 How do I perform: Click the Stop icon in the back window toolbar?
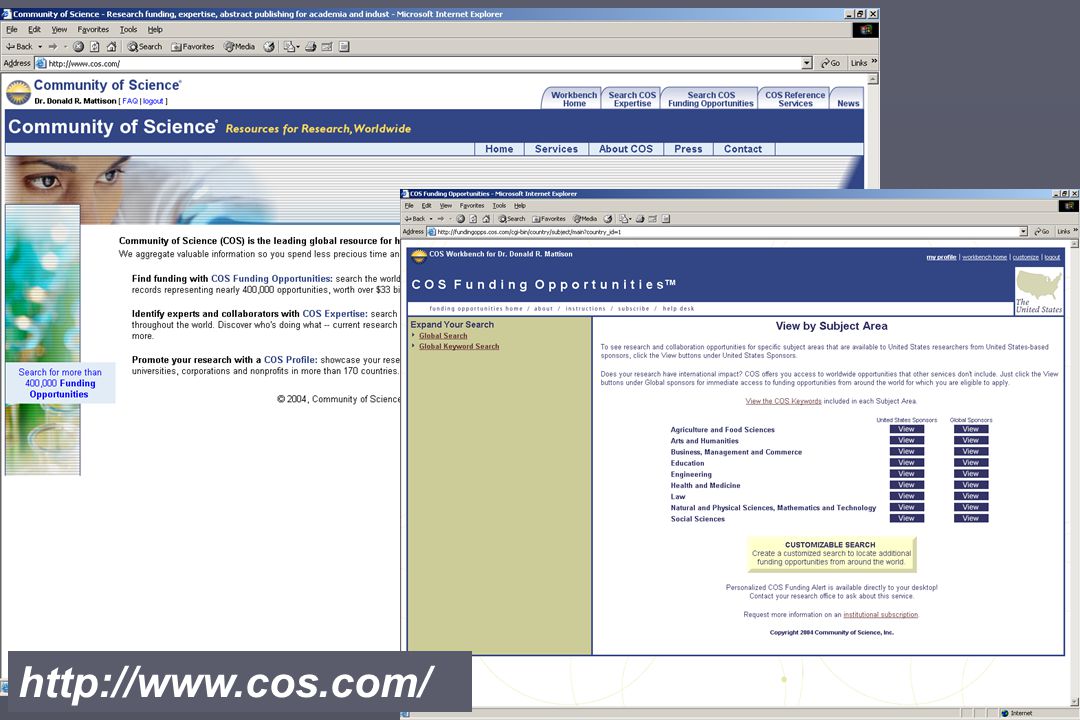[x=79, y=47]
